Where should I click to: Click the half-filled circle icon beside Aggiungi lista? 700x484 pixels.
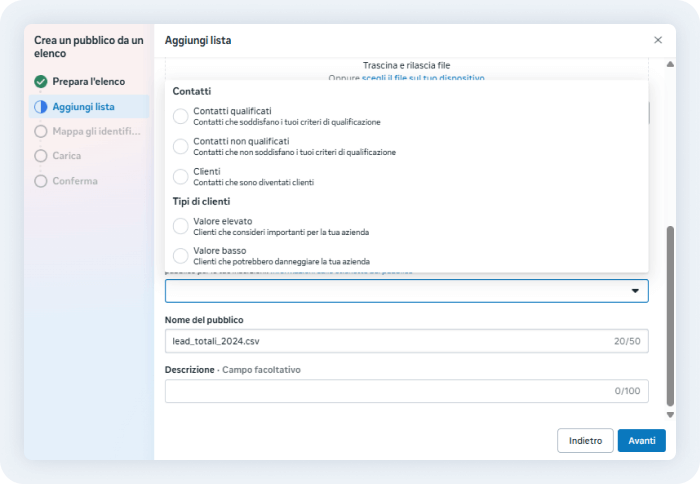[41, 106]
